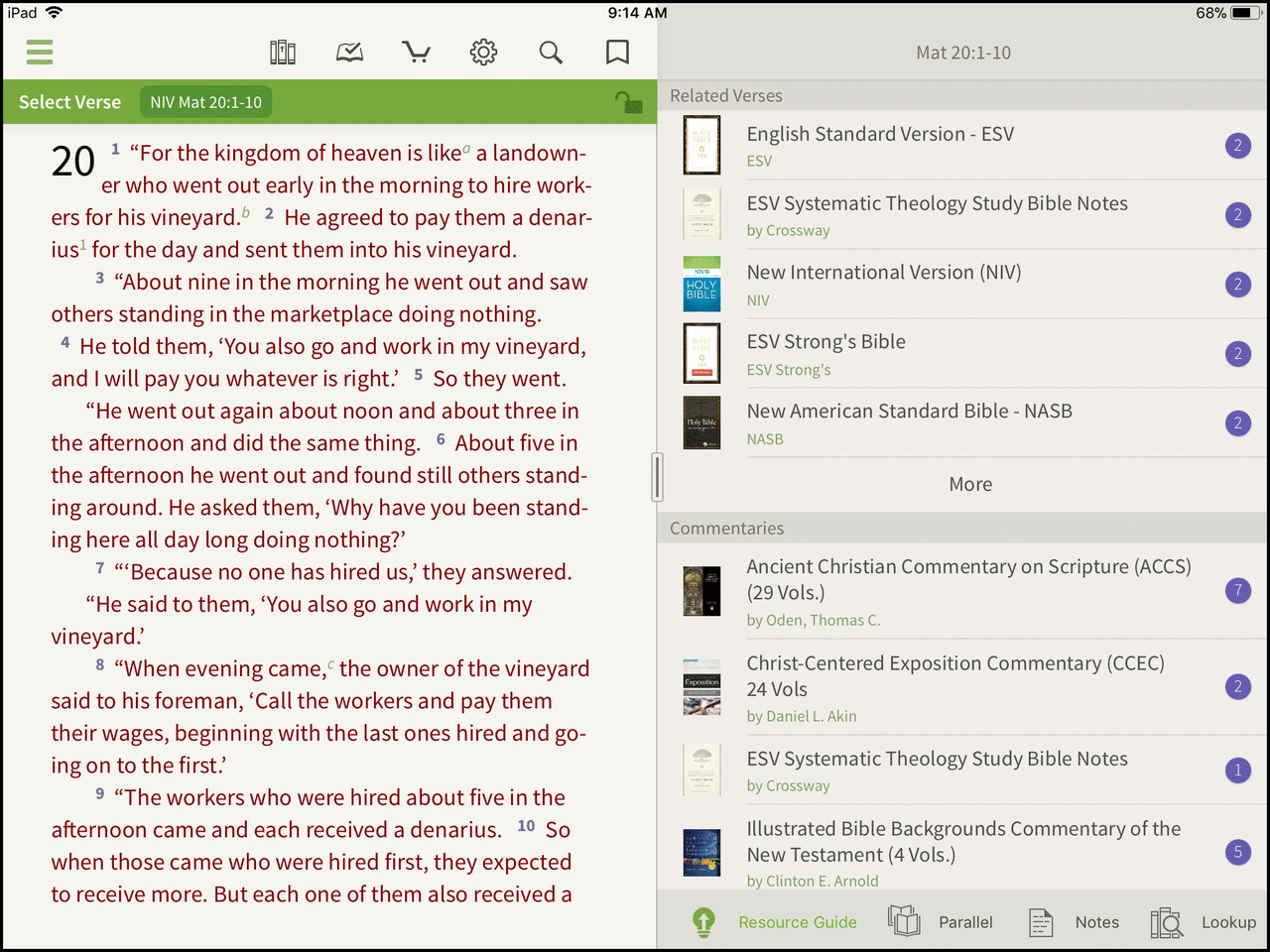Screen dimensions: 1270x952
Task: Tap the 2 badge for NASB
Action: [x=1237, y=423]
